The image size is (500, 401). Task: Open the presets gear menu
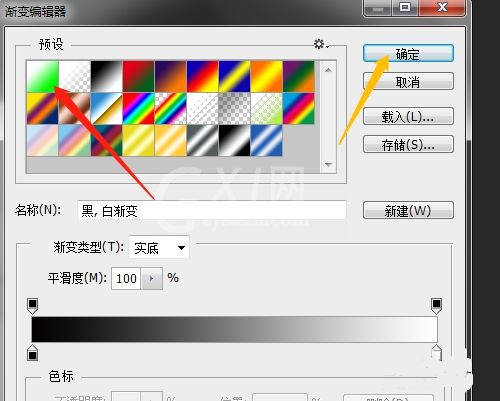[x=320, y=44]
